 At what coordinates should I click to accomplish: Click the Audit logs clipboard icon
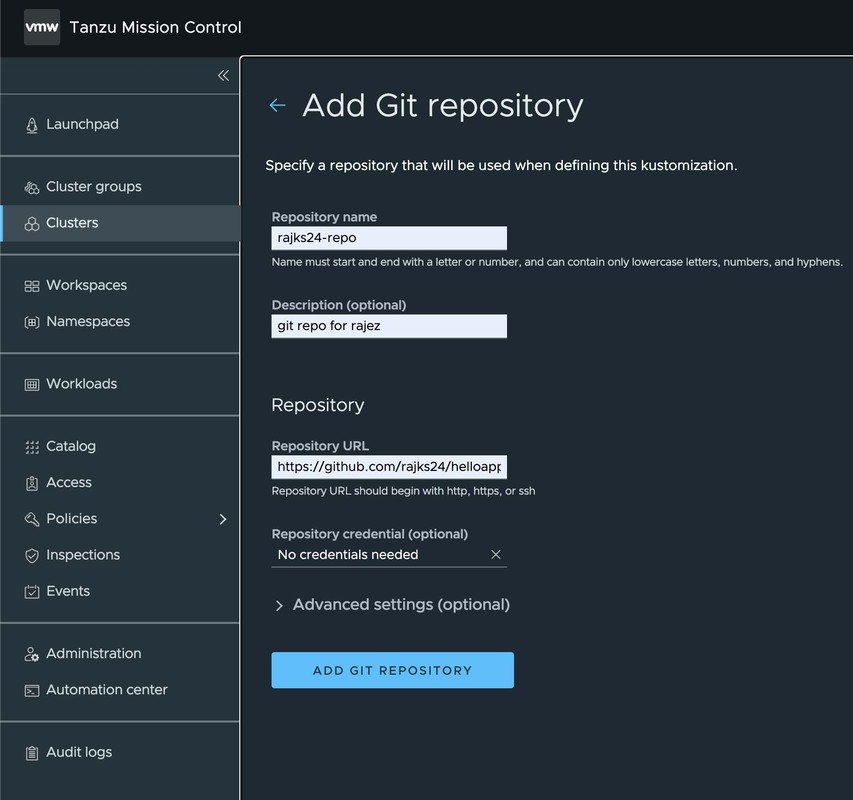click(x=31, y=753)
